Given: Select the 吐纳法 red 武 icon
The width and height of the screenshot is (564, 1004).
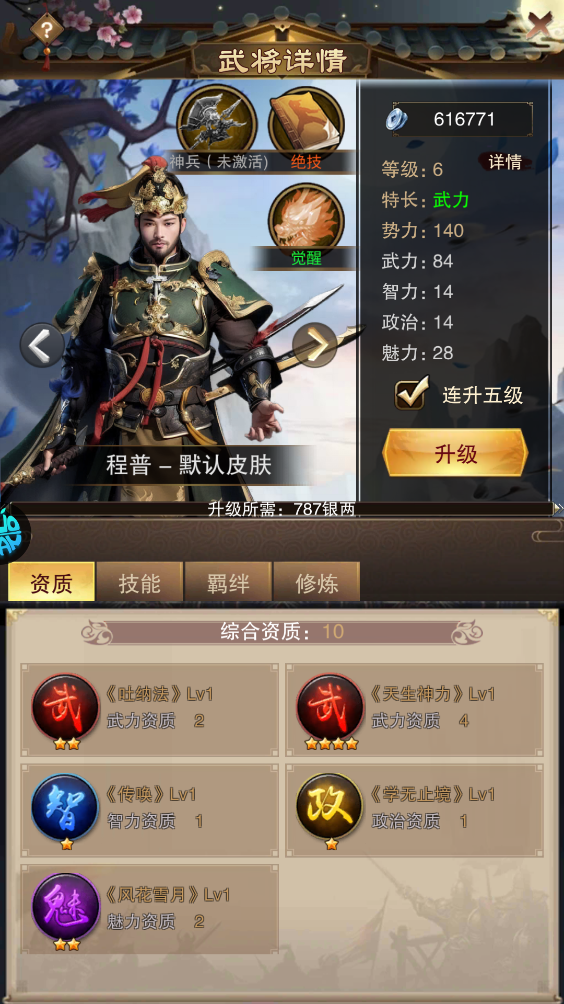Looking at the screenshot, I should [x=65, y=707].
